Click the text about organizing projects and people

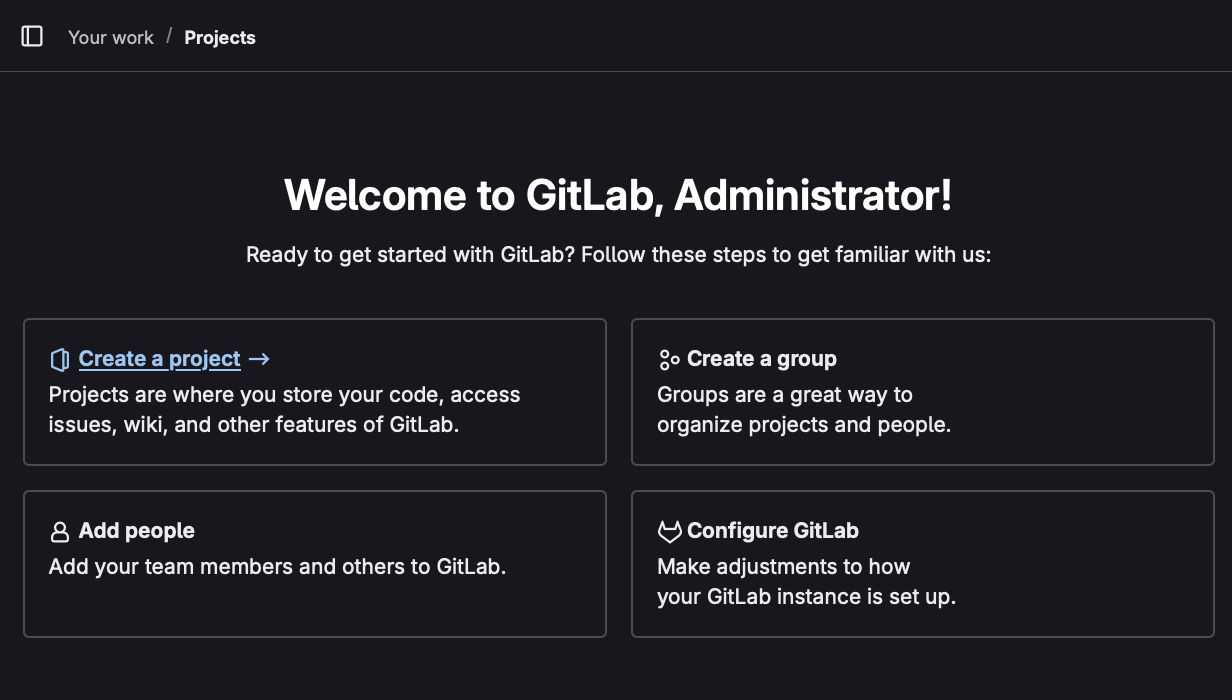tap(803, 424)
